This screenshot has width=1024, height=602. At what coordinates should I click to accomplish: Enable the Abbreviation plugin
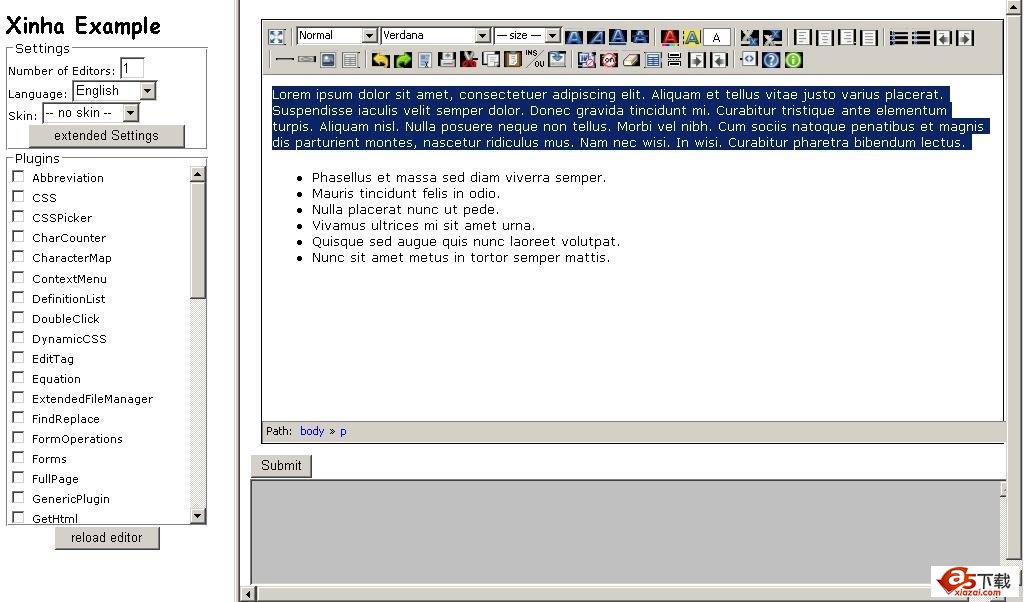18,177
